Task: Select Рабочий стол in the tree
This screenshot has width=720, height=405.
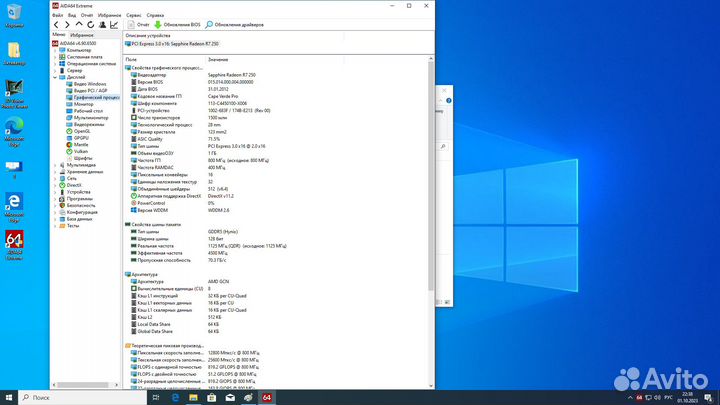Action: (88, 111)
